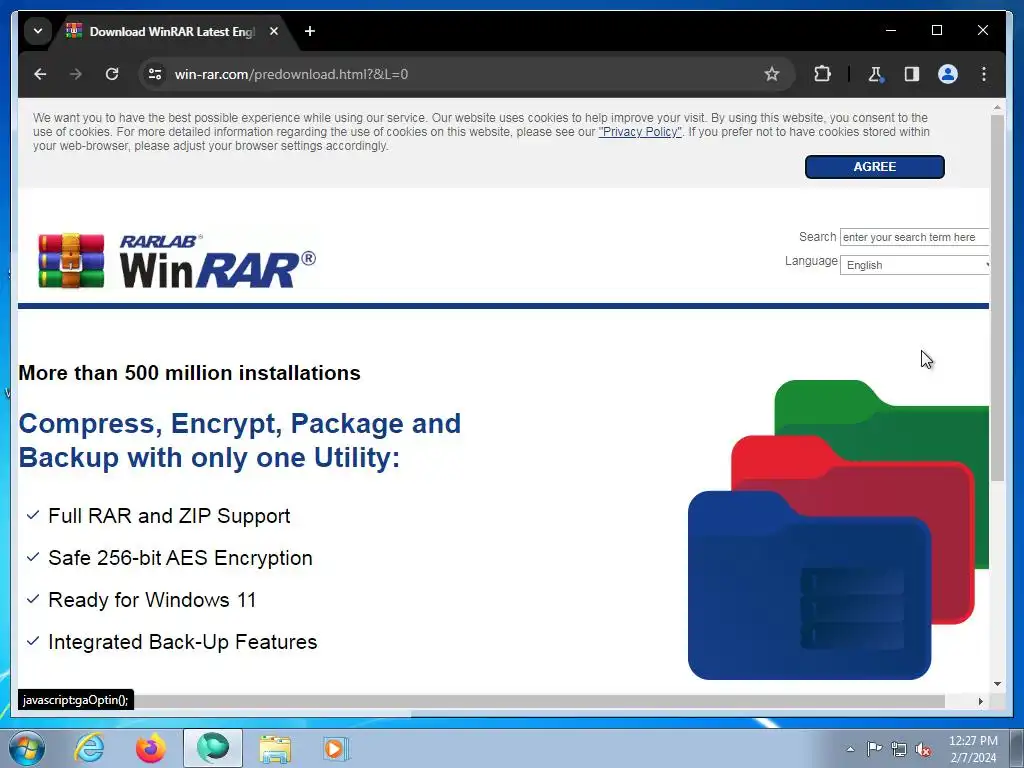Click 'Integrated Back-Up Features' text

pos(183,641)
